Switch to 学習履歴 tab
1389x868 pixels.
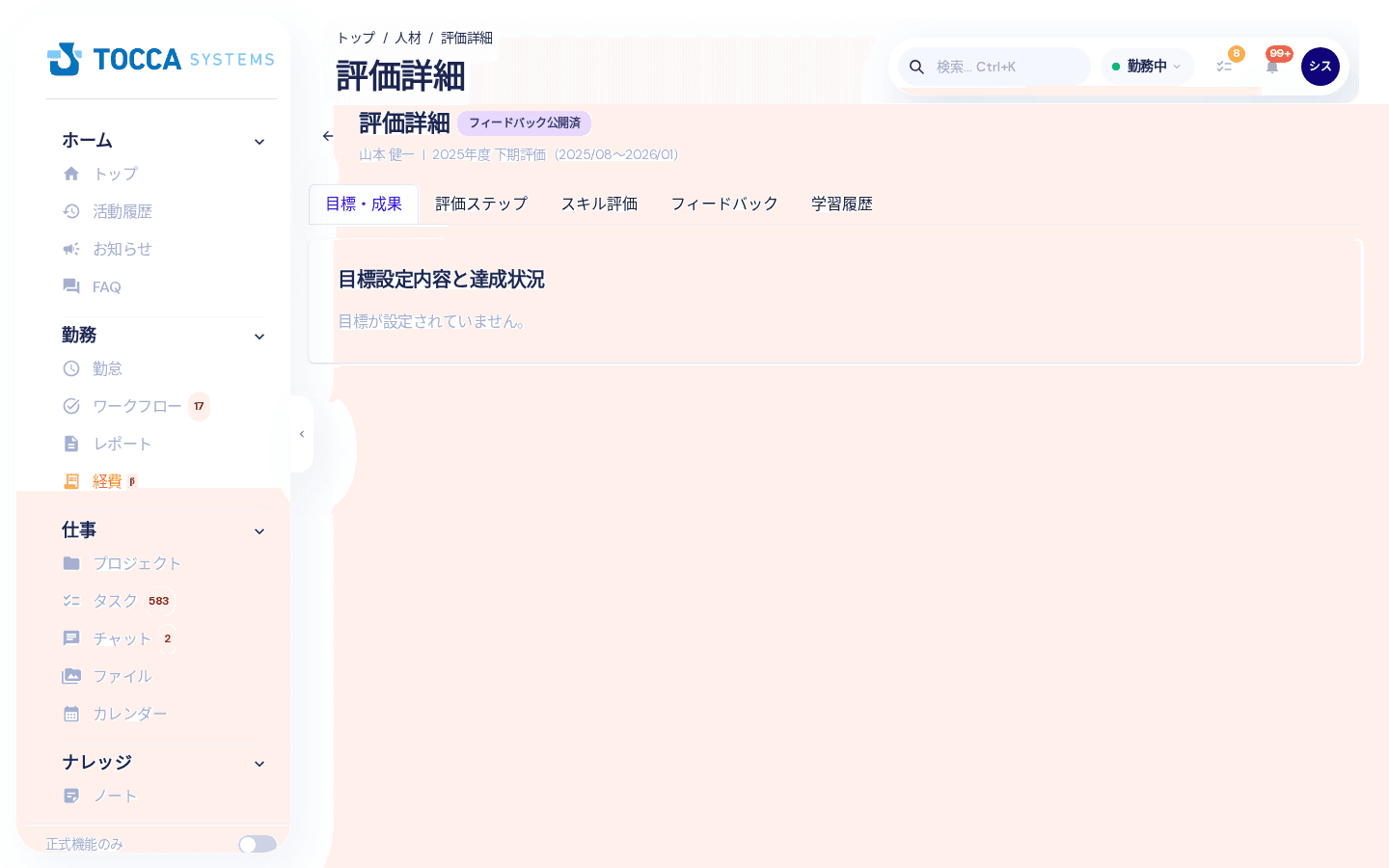point(842,204)
